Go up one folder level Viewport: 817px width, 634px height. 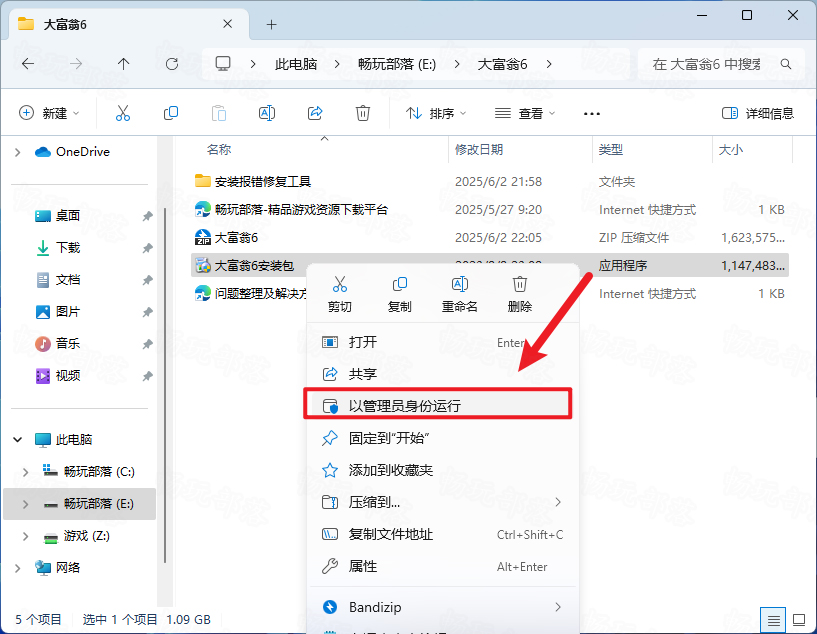click(x=123, y=64)
